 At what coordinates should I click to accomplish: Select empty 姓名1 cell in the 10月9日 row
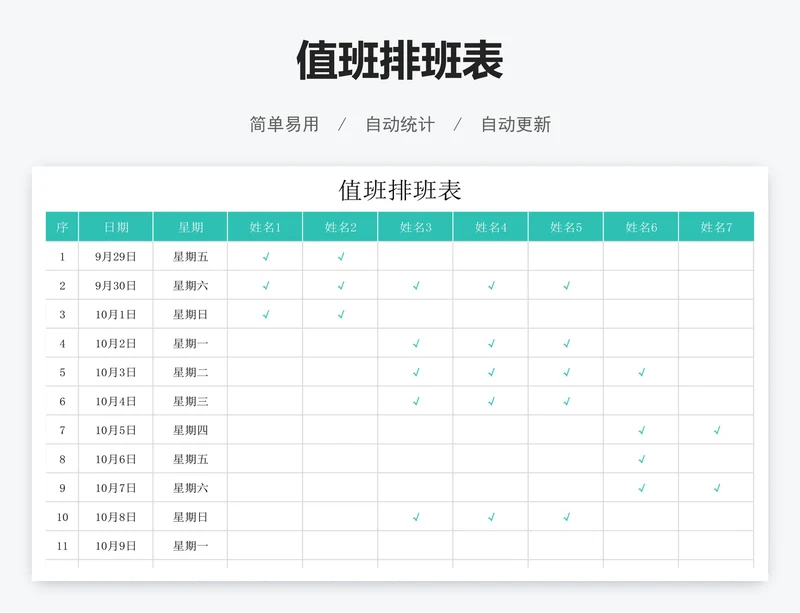pos(265,546)
